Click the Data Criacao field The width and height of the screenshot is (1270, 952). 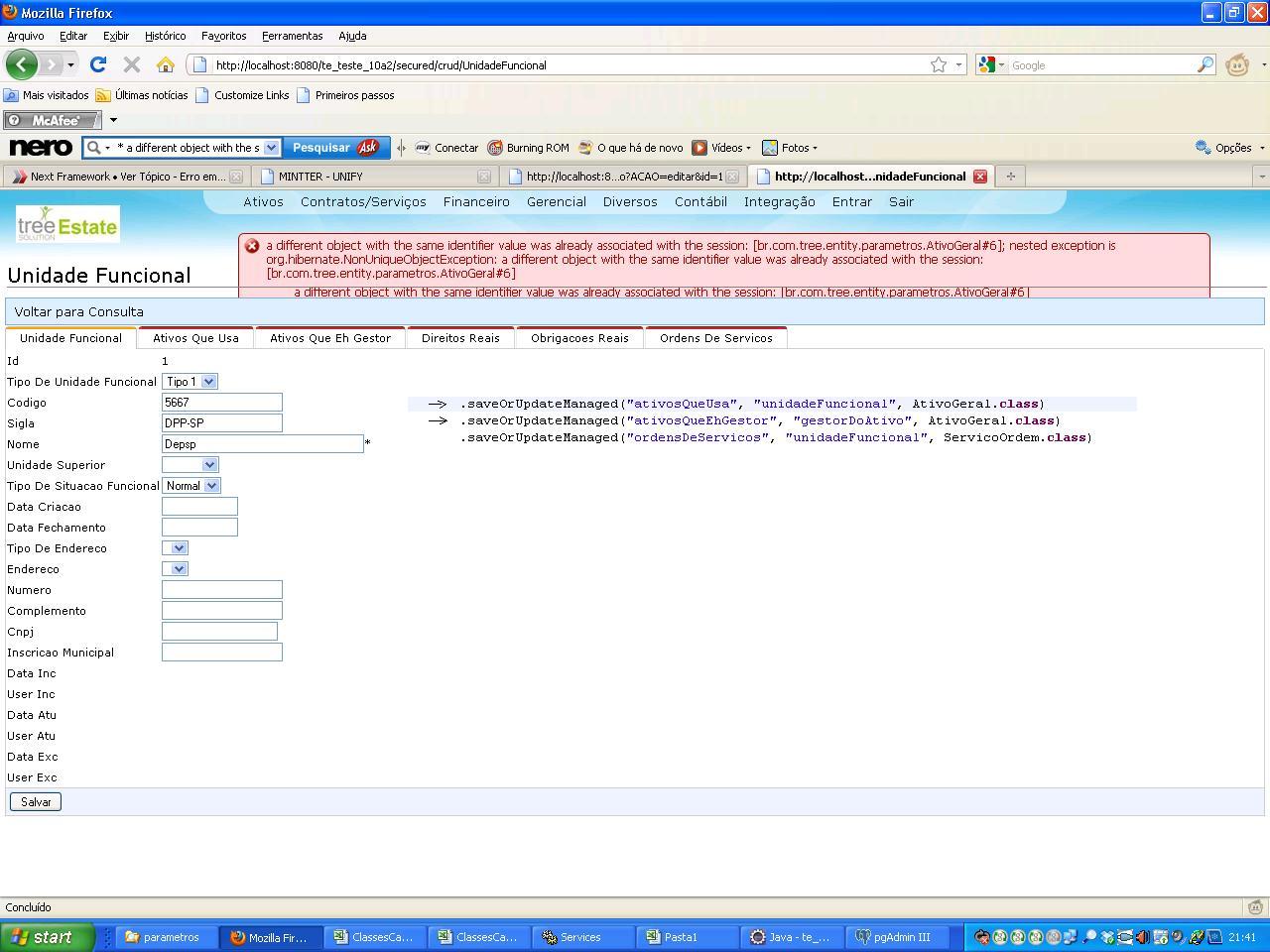pos(199,507)
